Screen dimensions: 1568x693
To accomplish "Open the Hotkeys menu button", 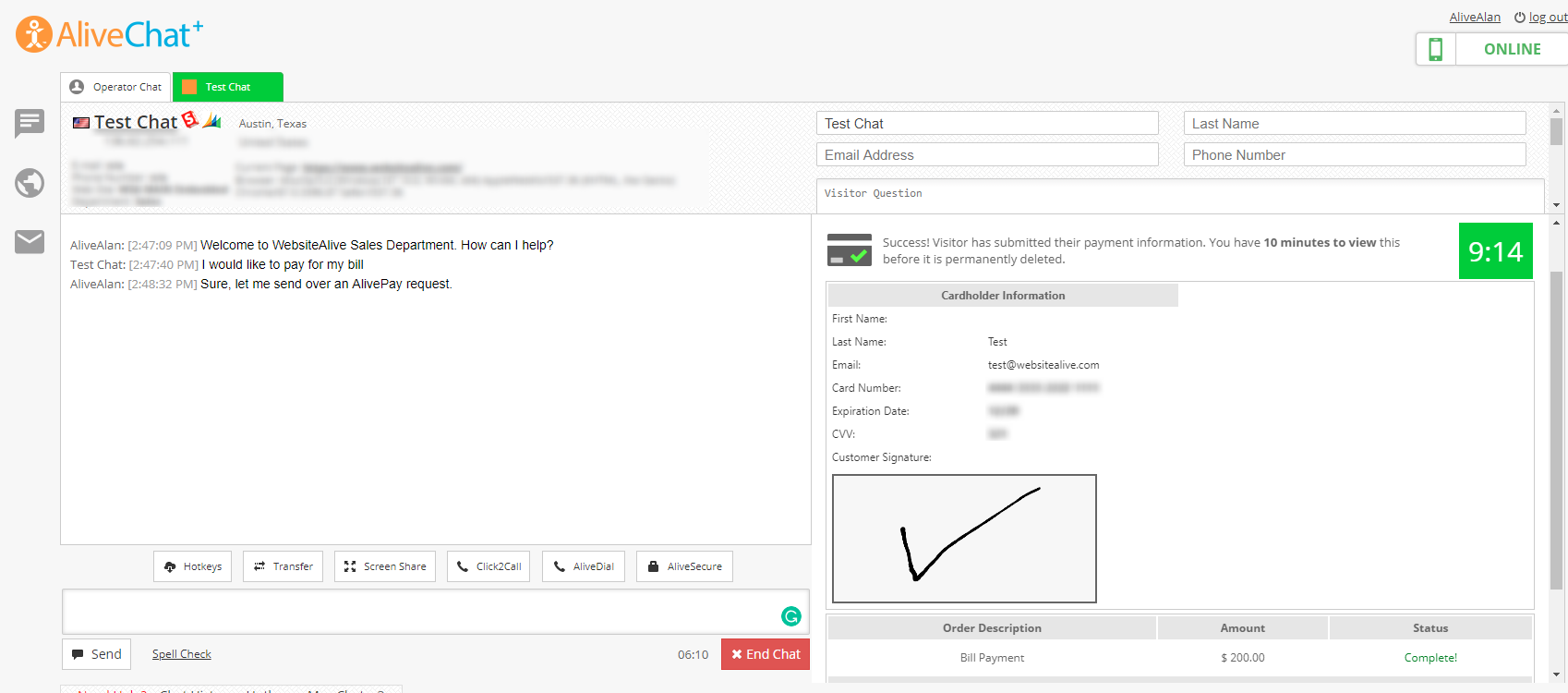I will point(193,566).
